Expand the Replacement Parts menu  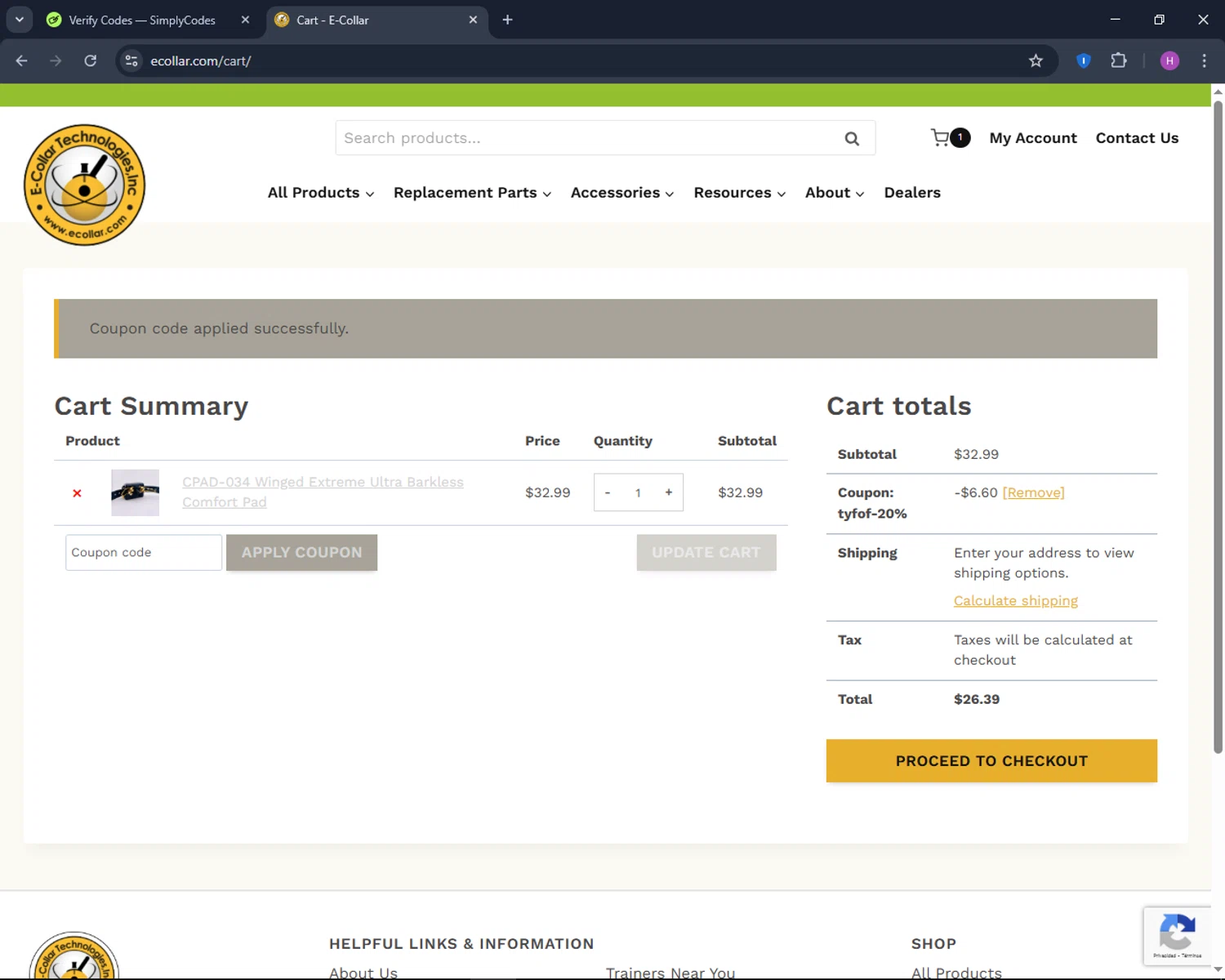coord(472,193)
